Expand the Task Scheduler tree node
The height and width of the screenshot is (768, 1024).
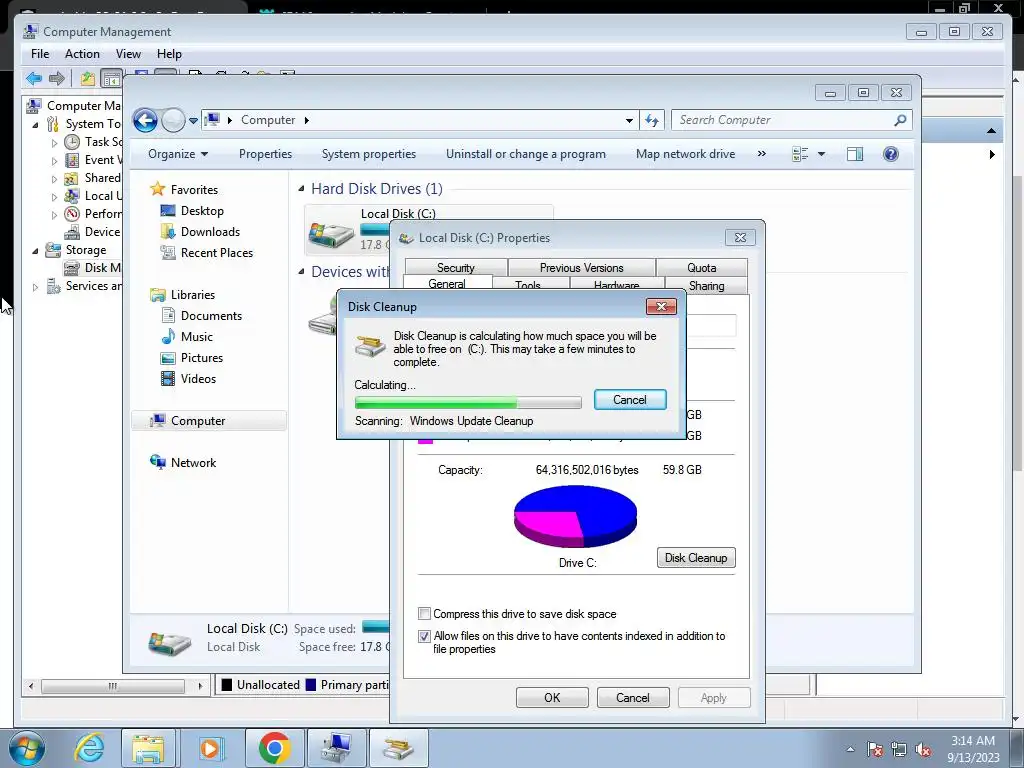[54, 142]
